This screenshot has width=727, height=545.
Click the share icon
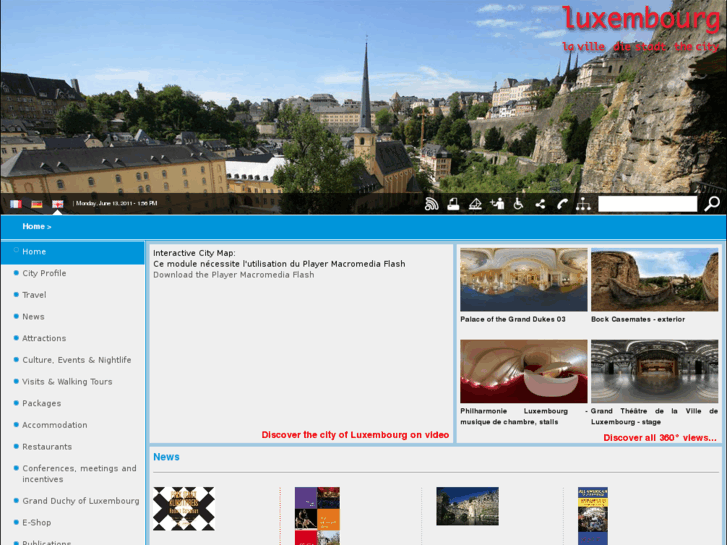(540, 204)
